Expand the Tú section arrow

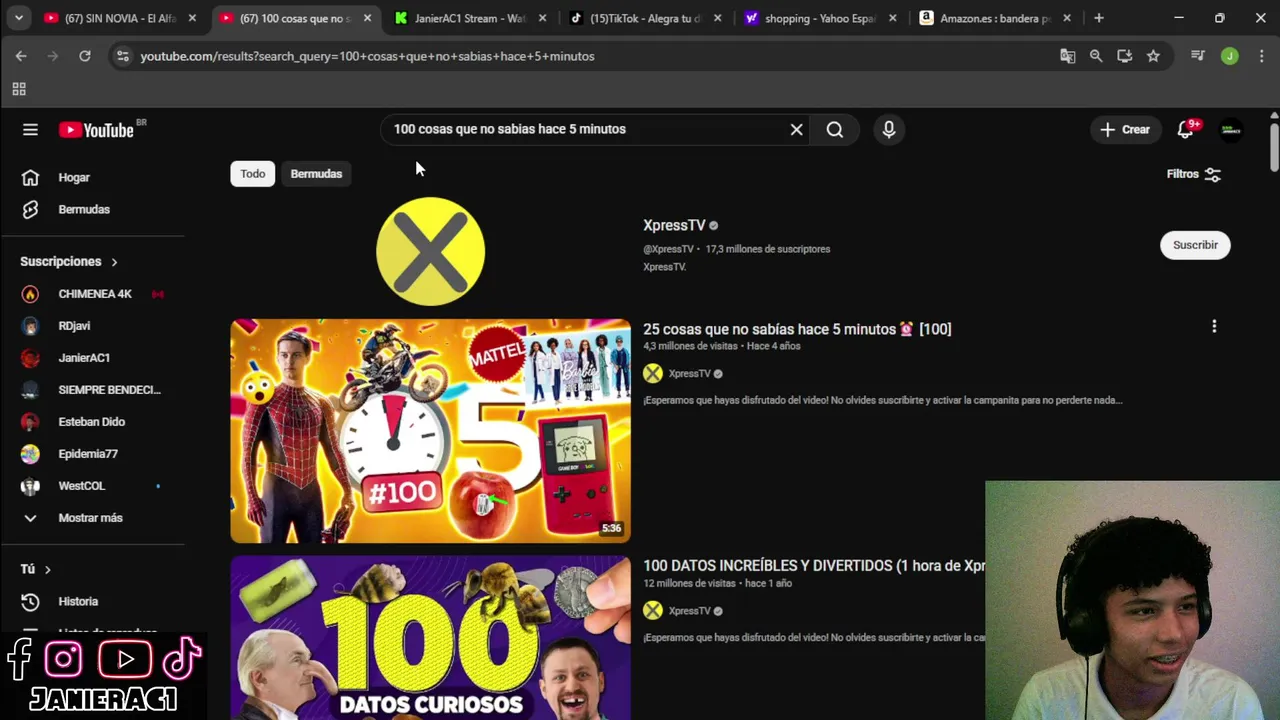click(x=47, y=570)
